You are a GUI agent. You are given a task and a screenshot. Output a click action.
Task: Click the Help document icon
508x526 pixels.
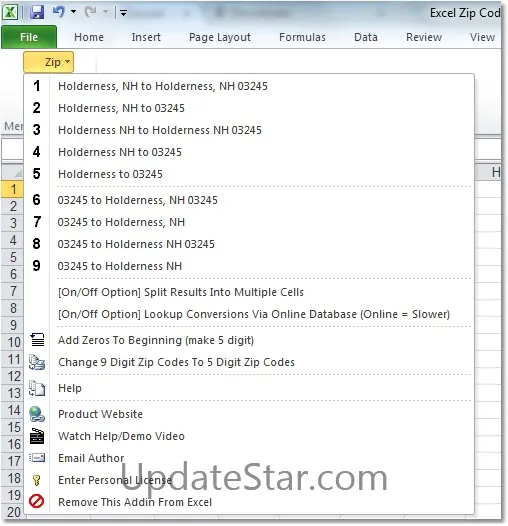click(x=37, y=388)
